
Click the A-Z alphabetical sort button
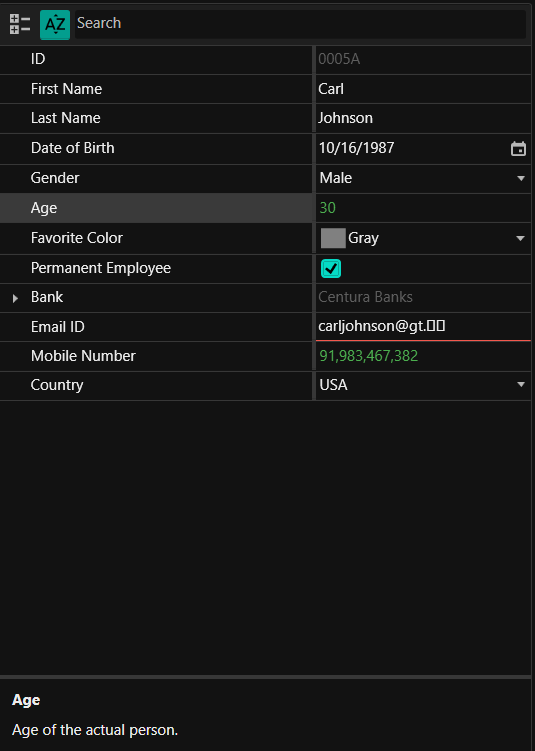pos(55,24)
